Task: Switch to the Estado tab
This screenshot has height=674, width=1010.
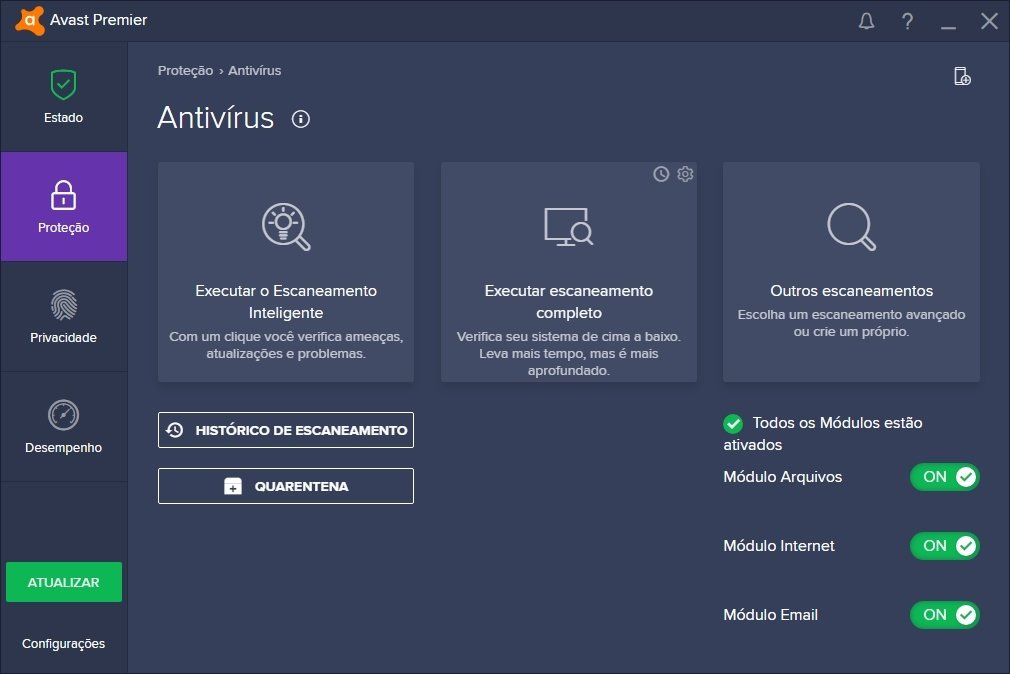Action: (63, 96)
